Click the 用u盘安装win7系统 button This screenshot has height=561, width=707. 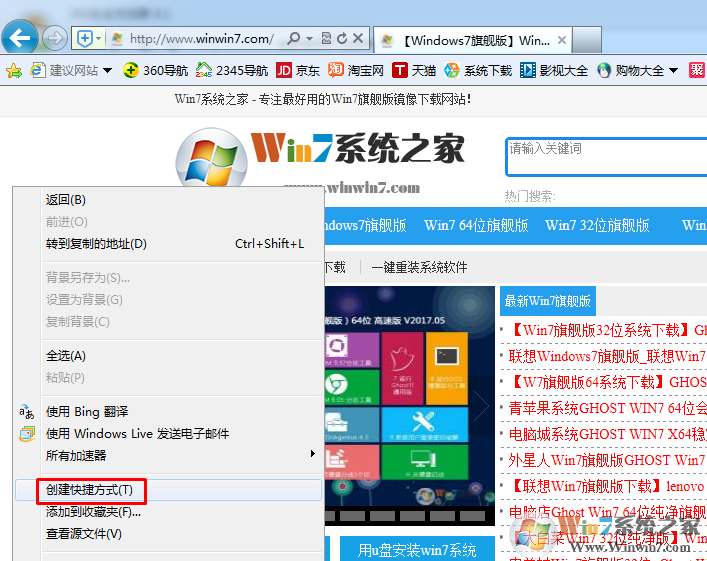click(418, 550)
